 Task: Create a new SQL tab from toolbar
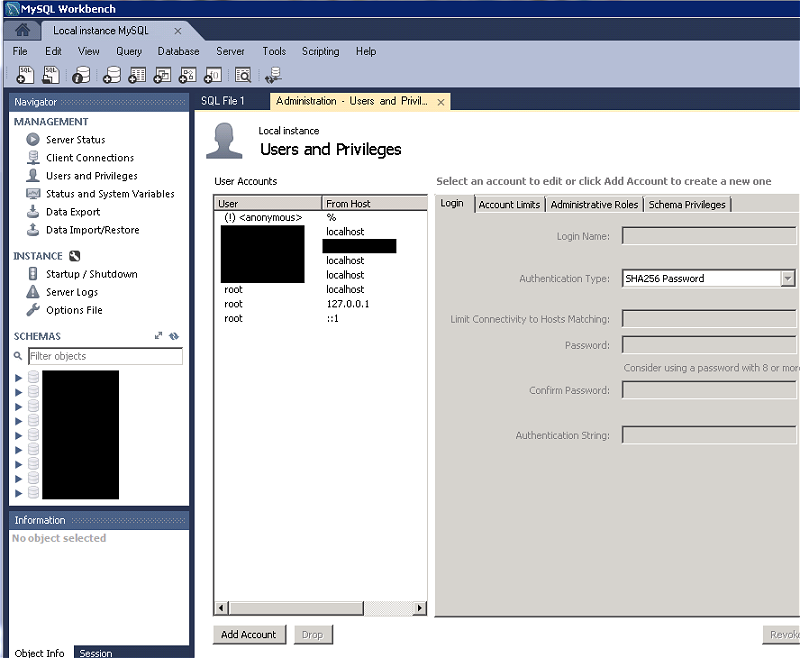(25, 75)
